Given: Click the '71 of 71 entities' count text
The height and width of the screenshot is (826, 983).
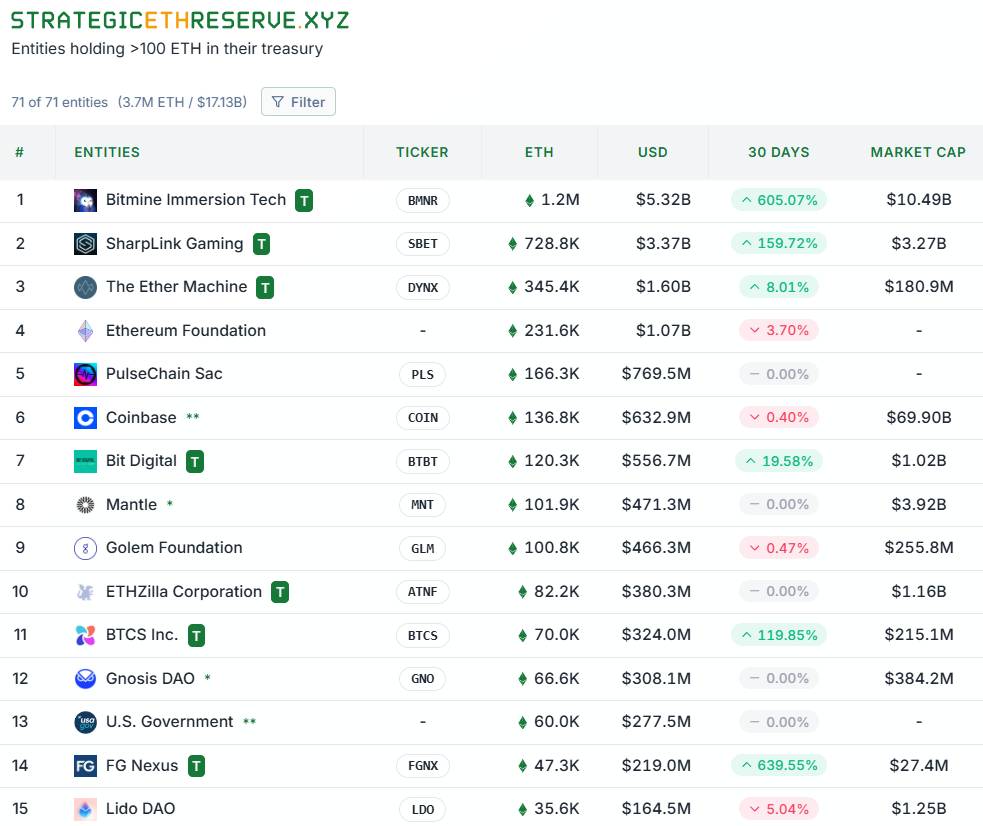Looking at the screenshot, I should pos(60,102).
